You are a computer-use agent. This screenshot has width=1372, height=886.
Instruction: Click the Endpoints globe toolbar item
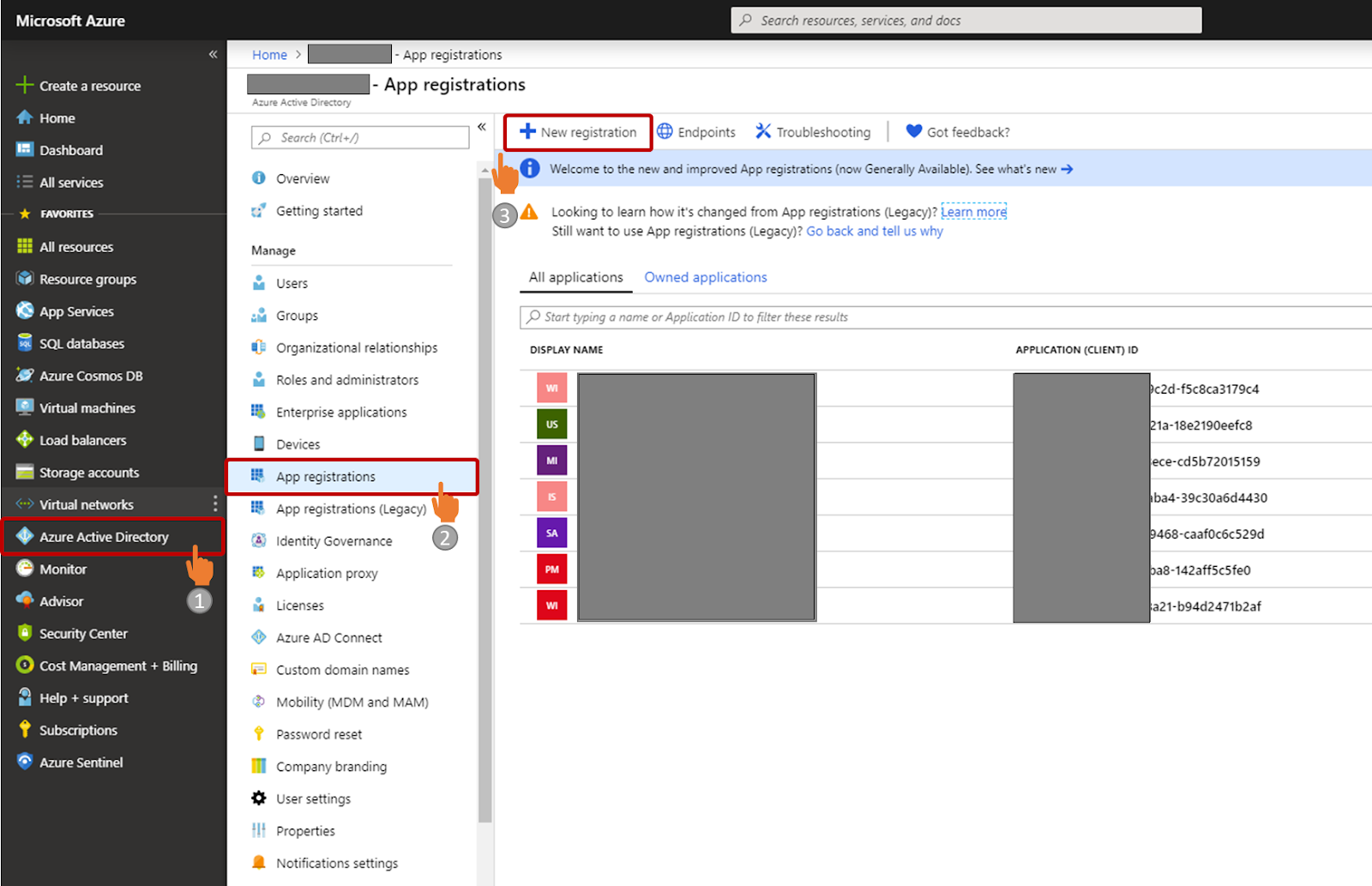click(x=696, y=132)
